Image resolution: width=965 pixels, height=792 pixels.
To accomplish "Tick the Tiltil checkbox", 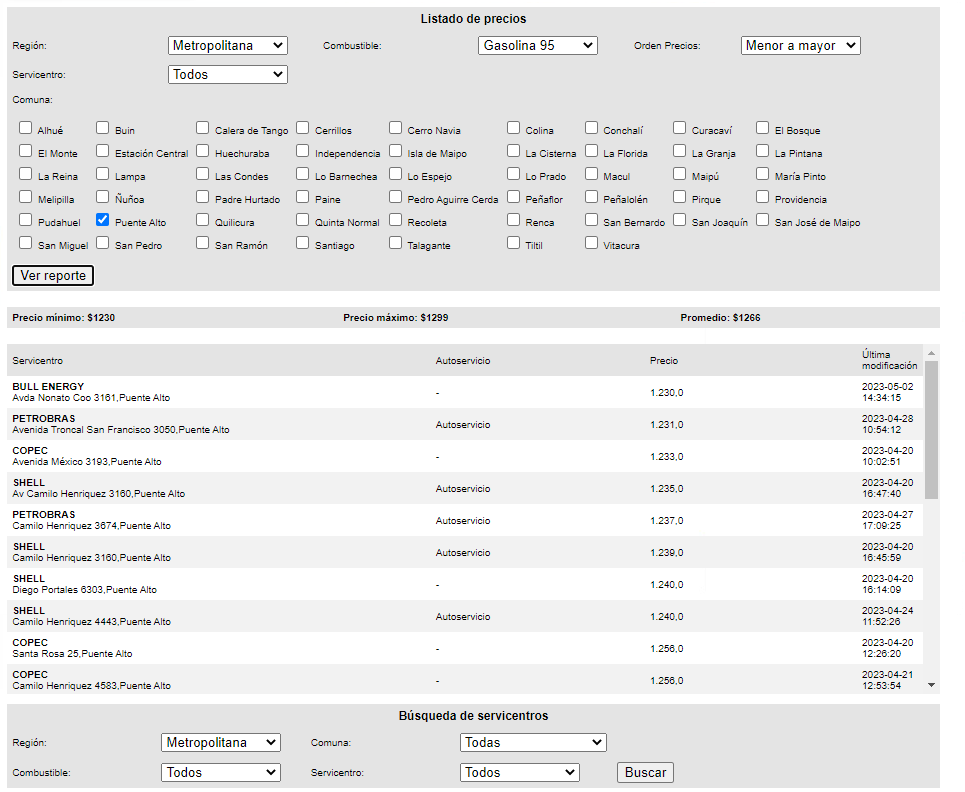I will 513,242.
